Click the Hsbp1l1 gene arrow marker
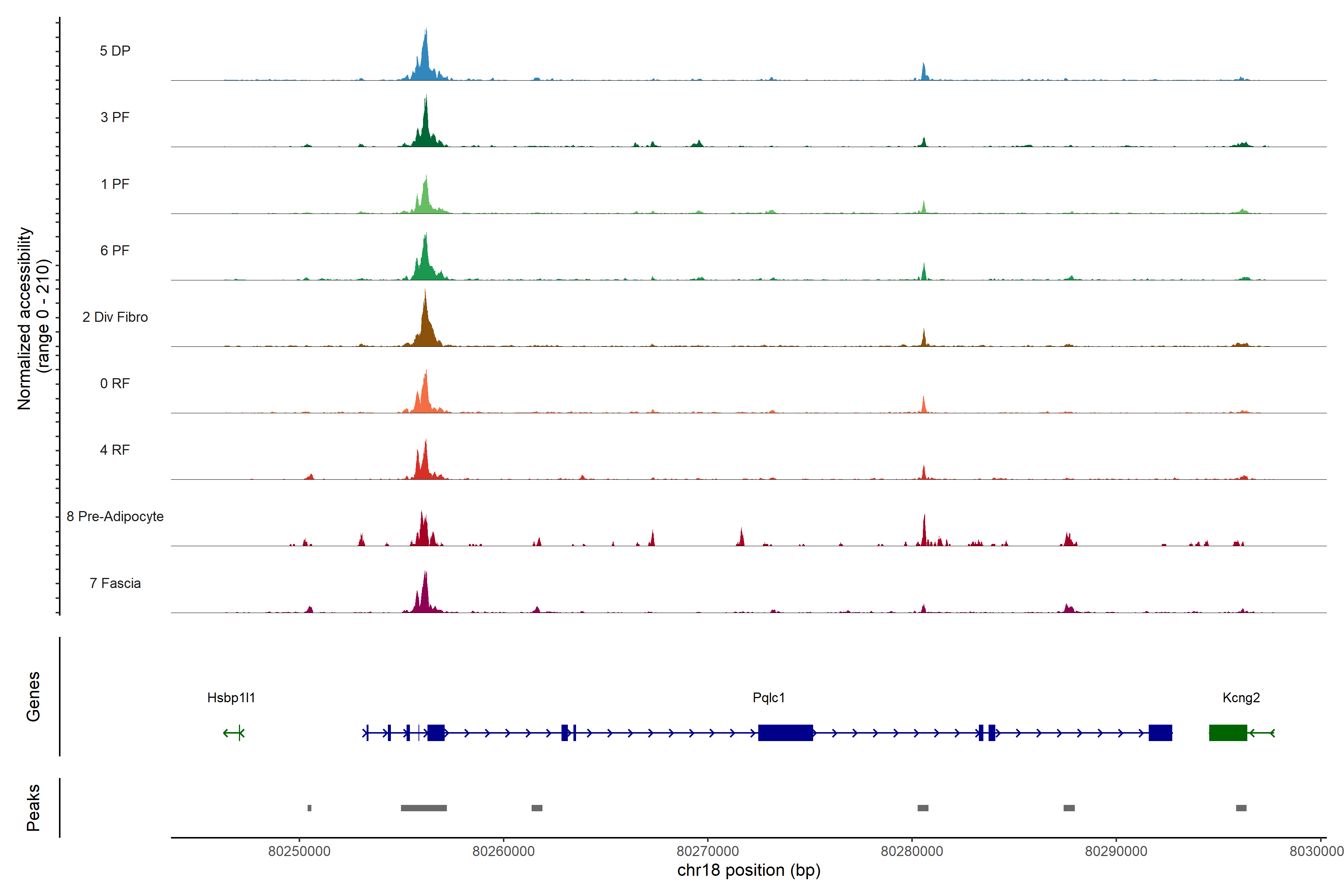This screenshot has width=1344, height=896. [234, 732]
